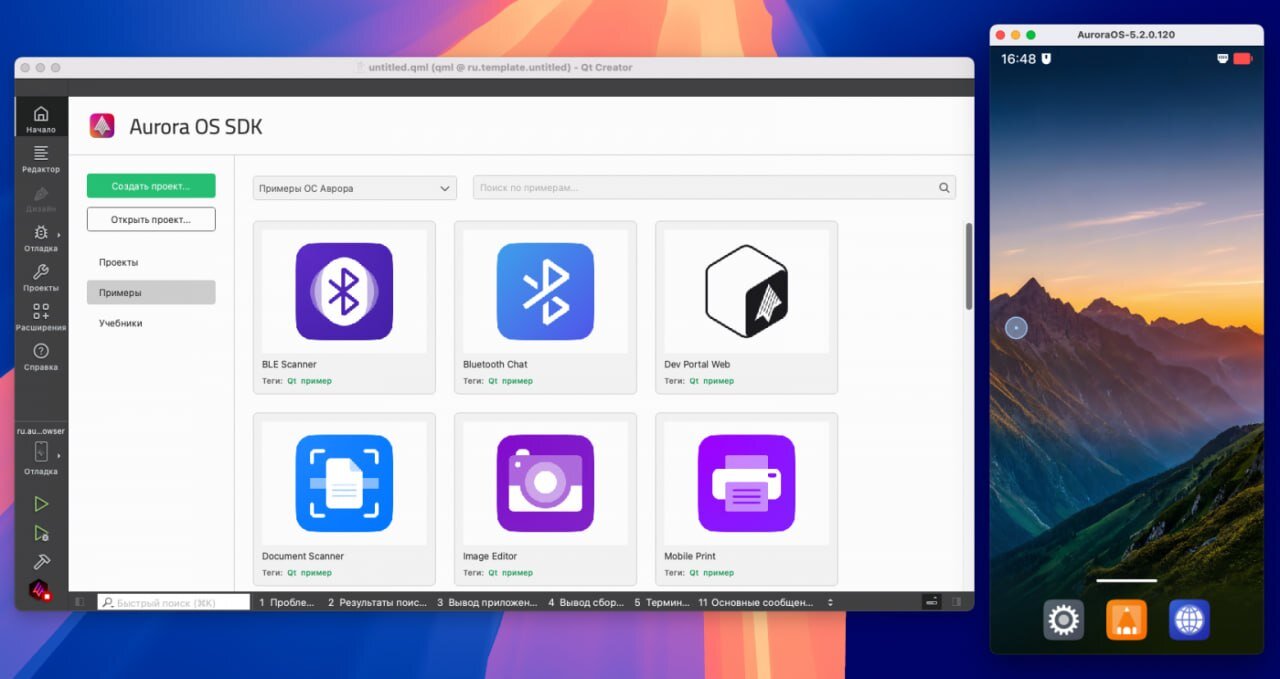Open the Расширения extensions mode

click(41, 317)
